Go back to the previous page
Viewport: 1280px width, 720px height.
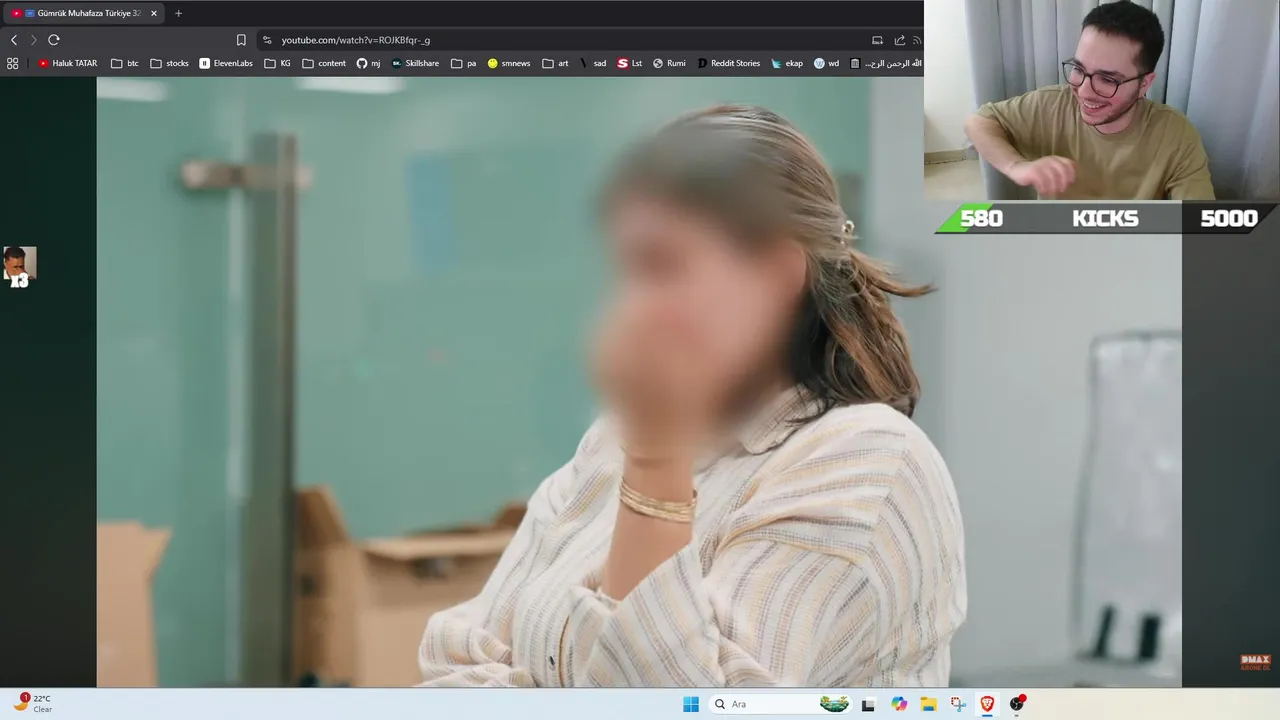(14, 40)
